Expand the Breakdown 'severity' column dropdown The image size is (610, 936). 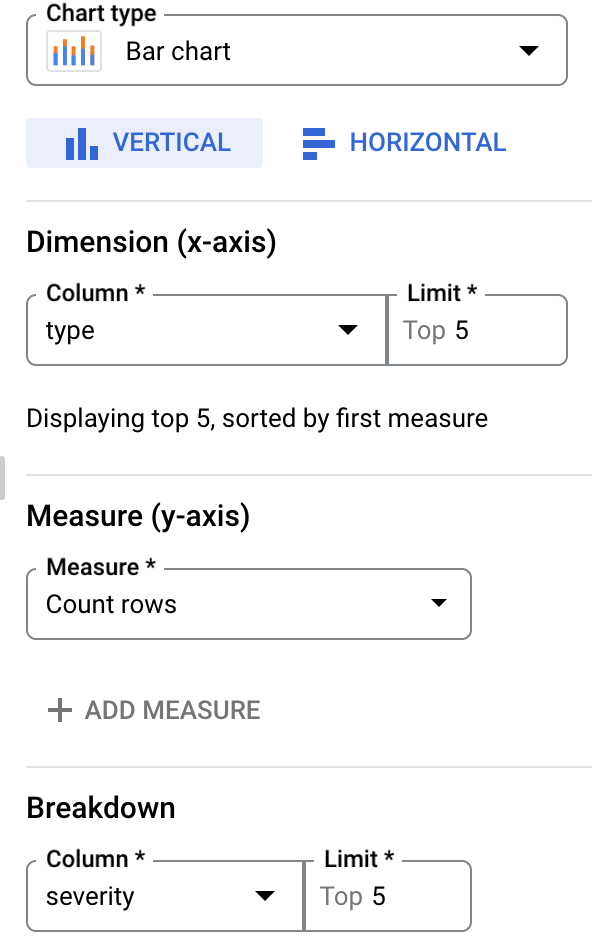tap(264, 895)
